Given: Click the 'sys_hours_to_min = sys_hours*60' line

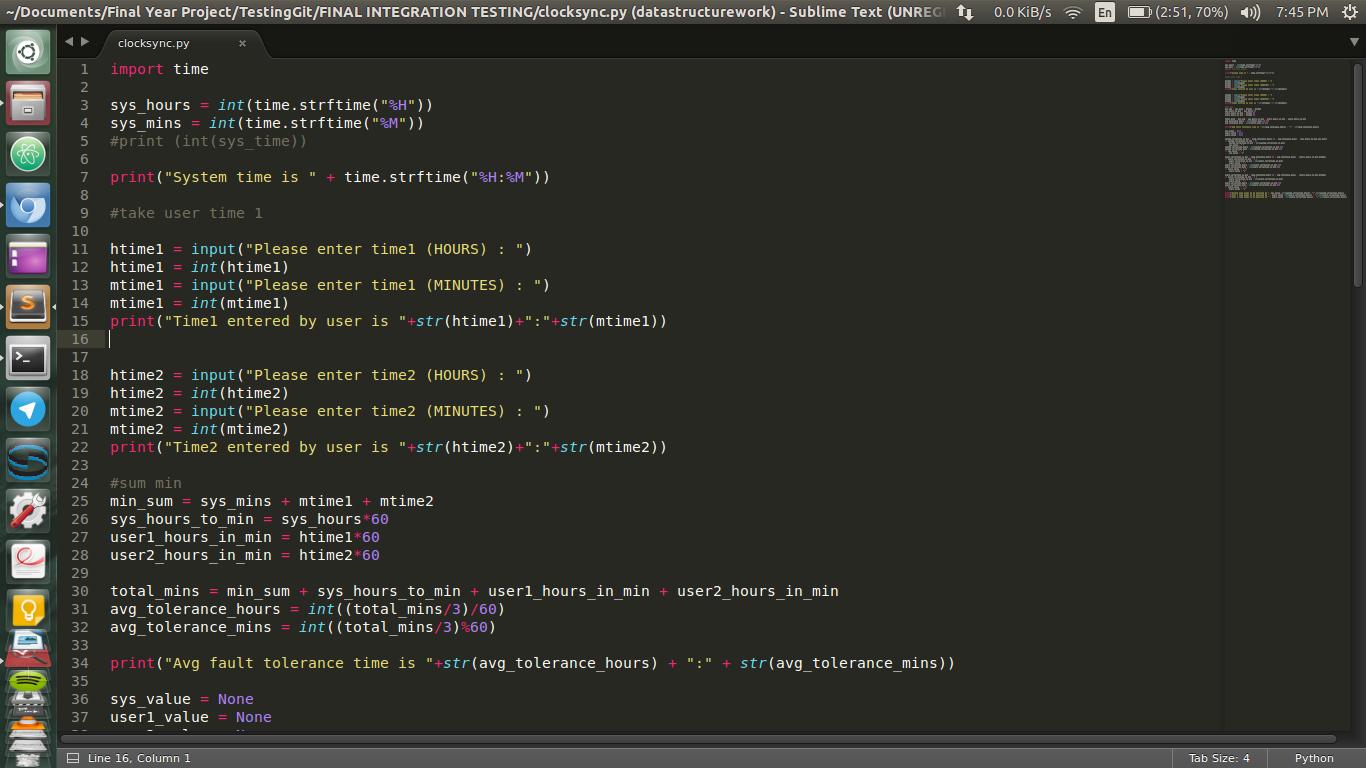Looking at the screenshot, I should 249,519.
